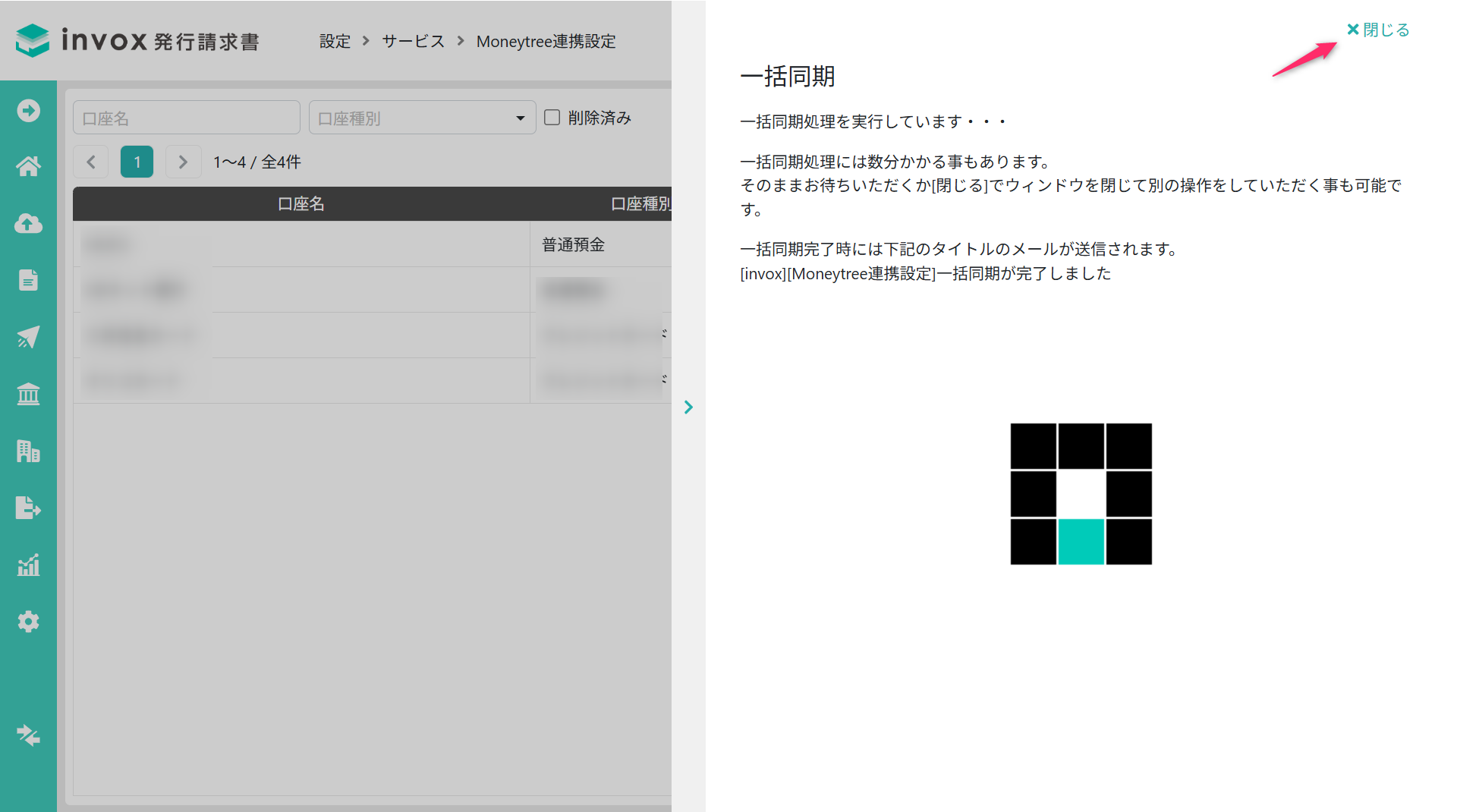This screenshot has height=812, width=1457.
Task: Collapse the side panel with chevron
Action: [688, 408]
